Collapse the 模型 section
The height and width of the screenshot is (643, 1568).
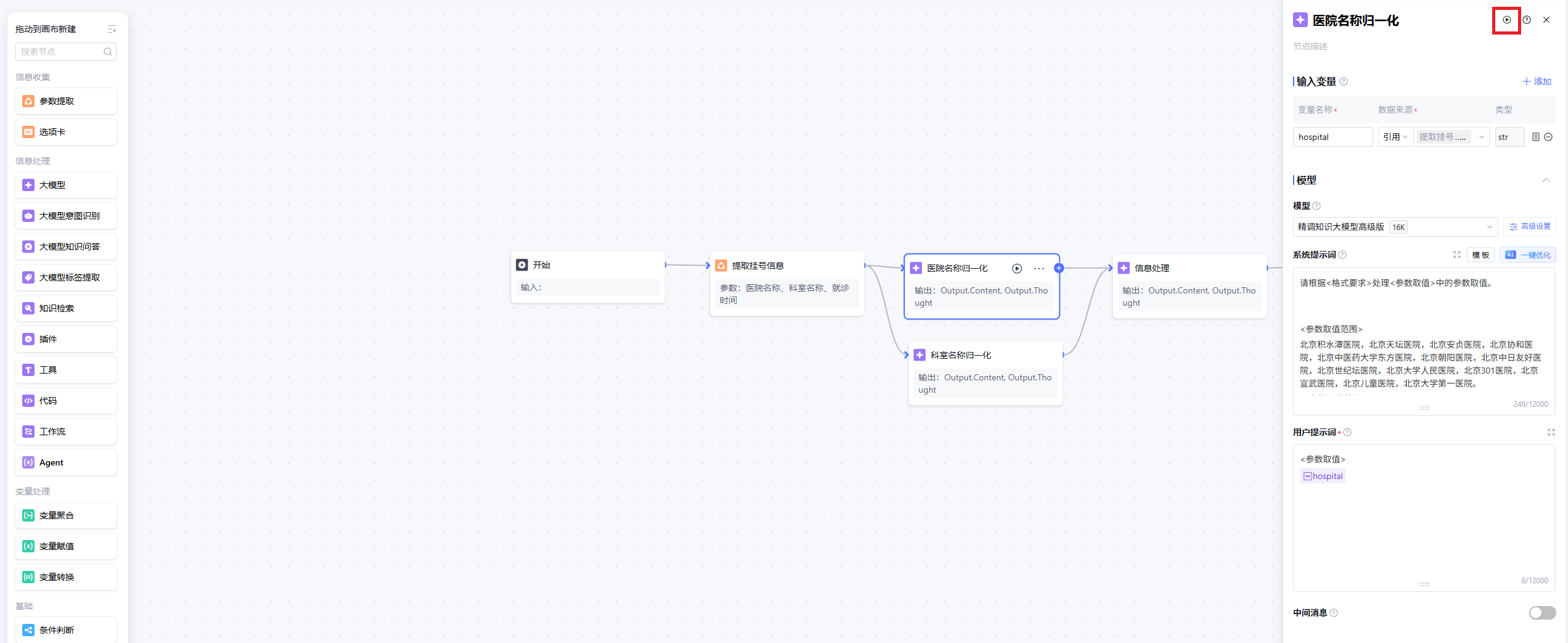tap(1546, 180)
